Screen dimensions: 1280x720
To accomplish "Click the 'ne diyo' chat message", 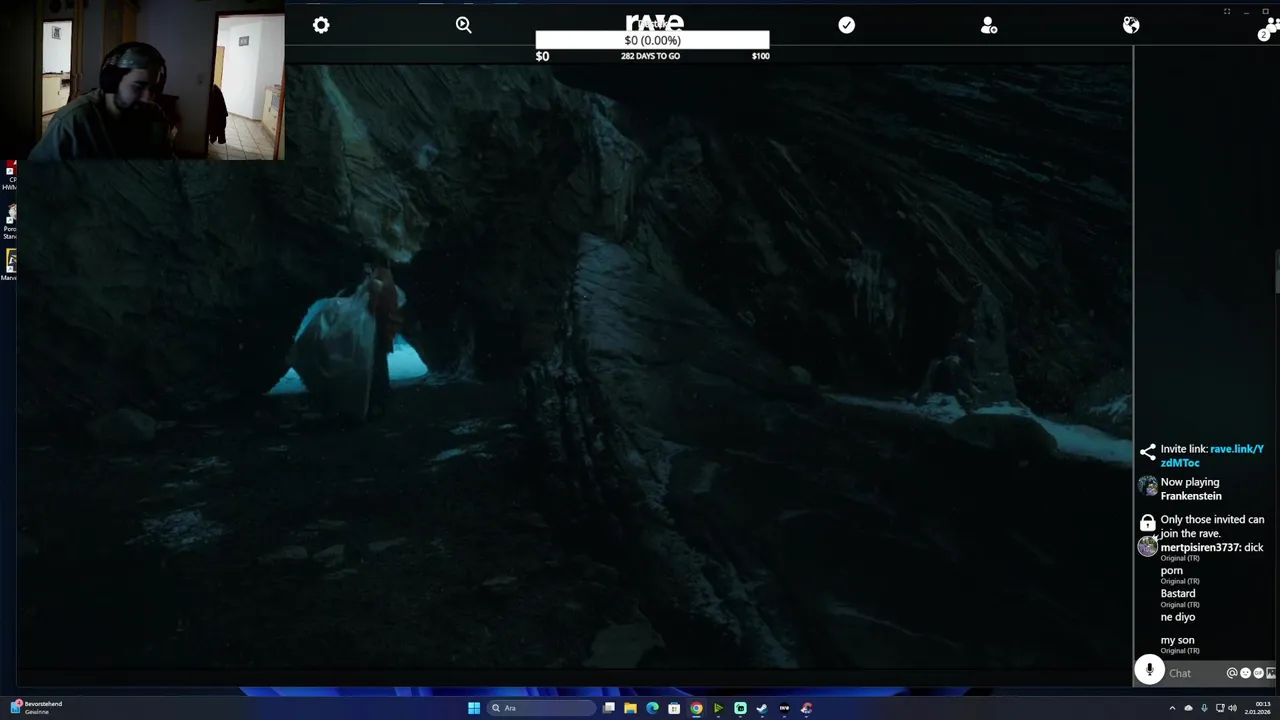I will (x=1178, y=617).
